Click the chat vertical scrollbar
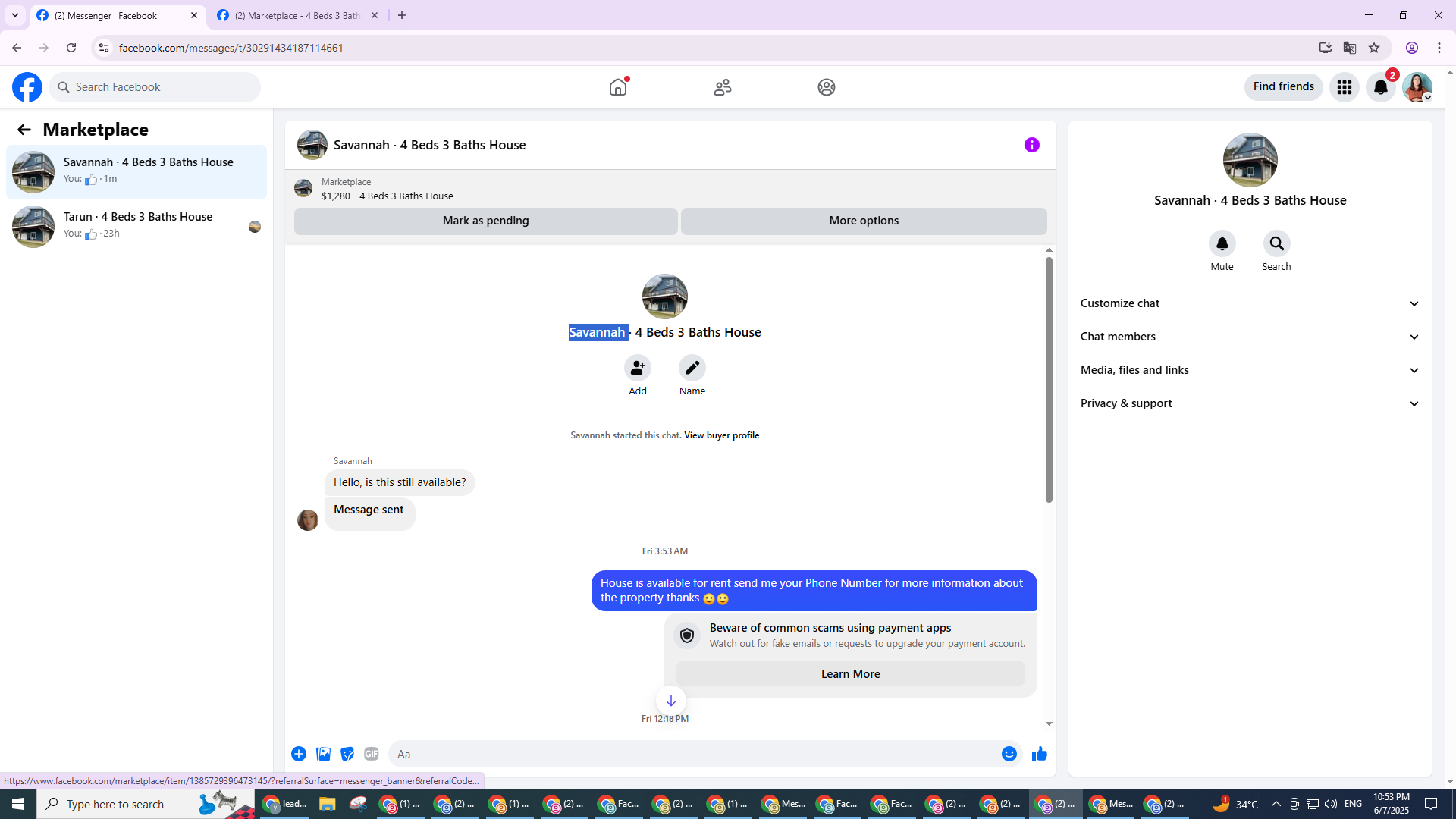Viewport: 1456px width, 819px height. click(x=1049, y=379)
